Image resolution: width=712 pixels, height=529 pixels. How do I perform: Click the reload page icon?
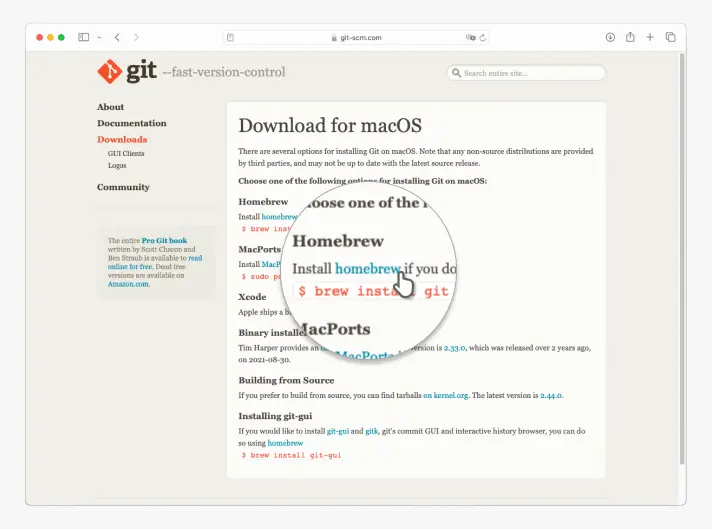(x=483, y=37)
